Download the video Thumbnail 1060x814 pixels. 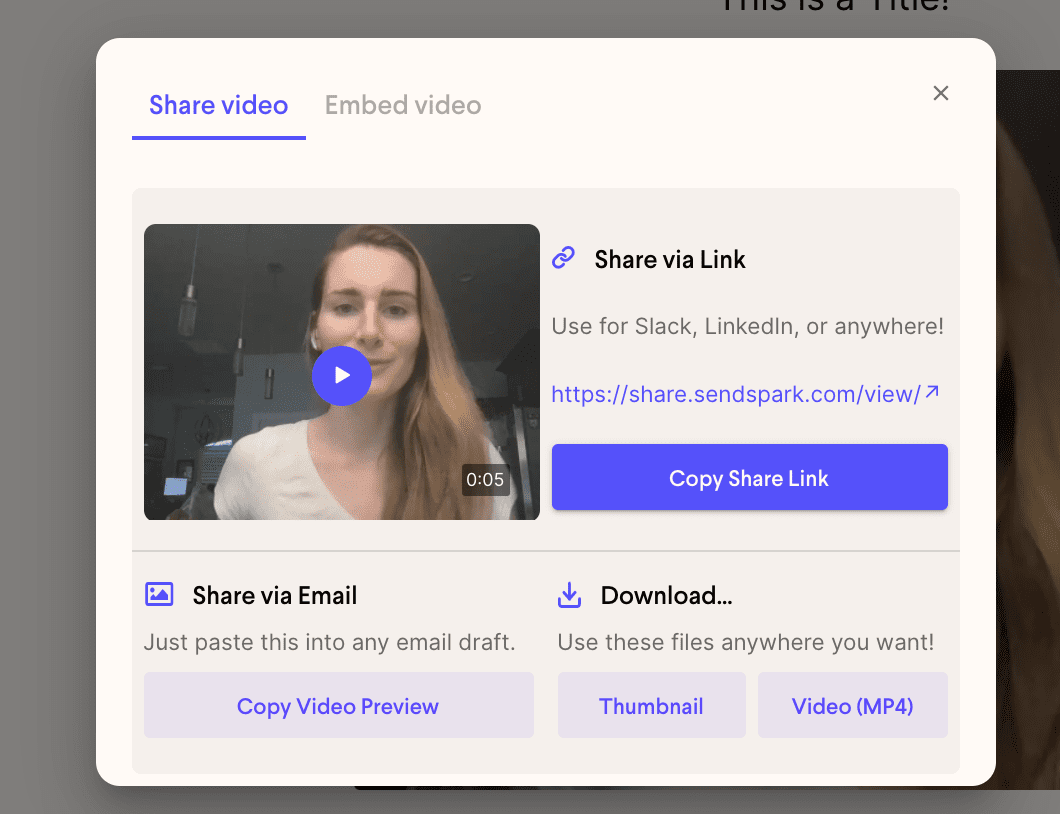pyautogui.click(x=651, y=706)
